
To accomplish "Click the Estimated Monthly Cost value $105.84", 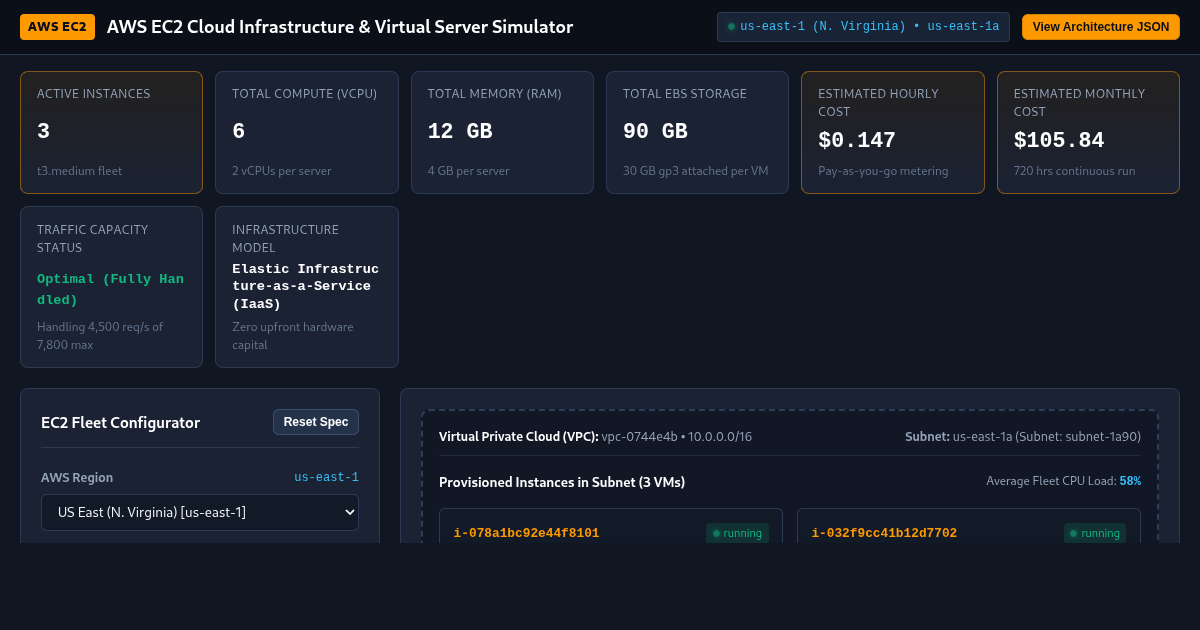I will pos(1059,141).
